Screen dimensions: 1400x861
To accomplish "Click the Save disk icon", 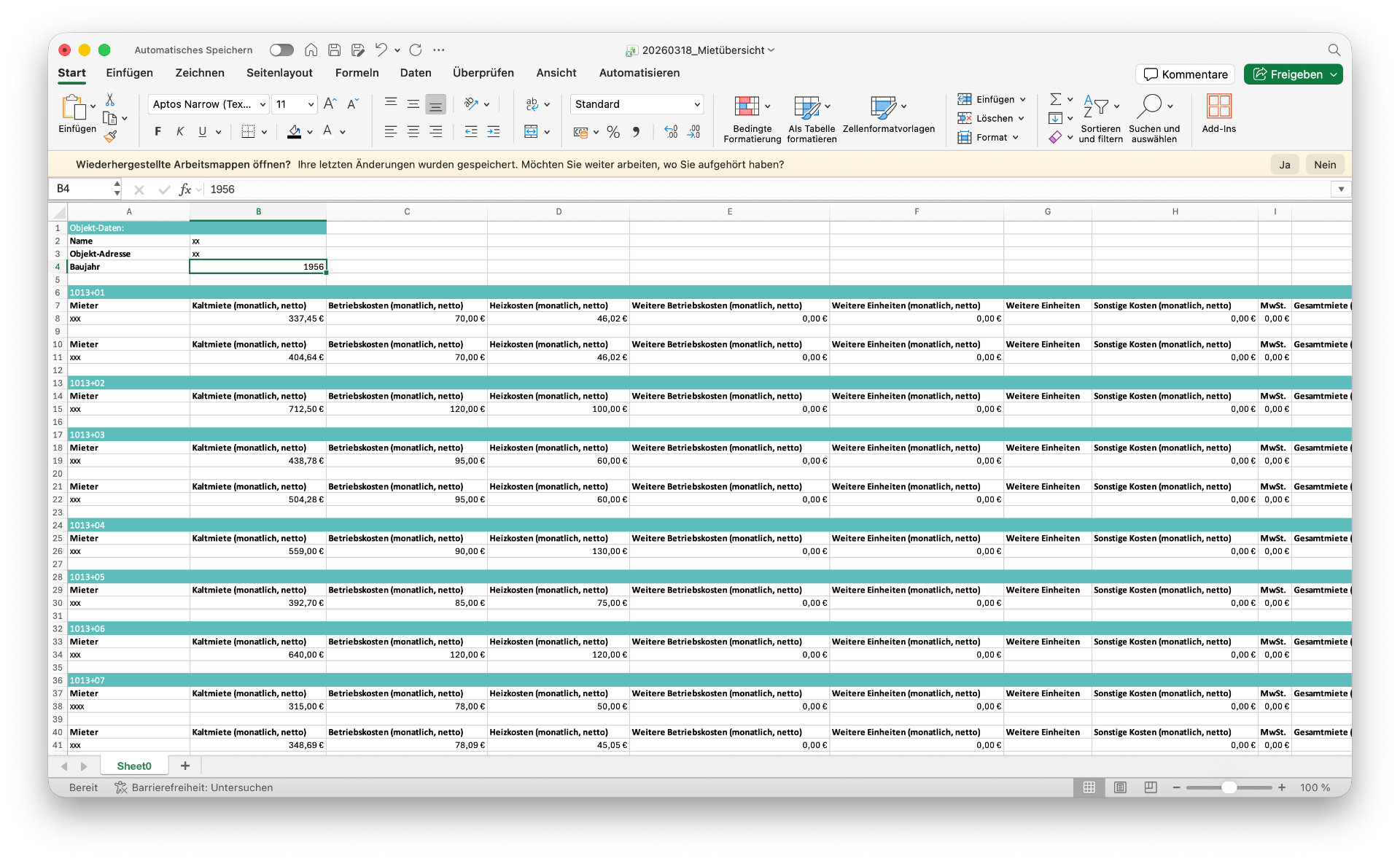I will click(335, 50).
